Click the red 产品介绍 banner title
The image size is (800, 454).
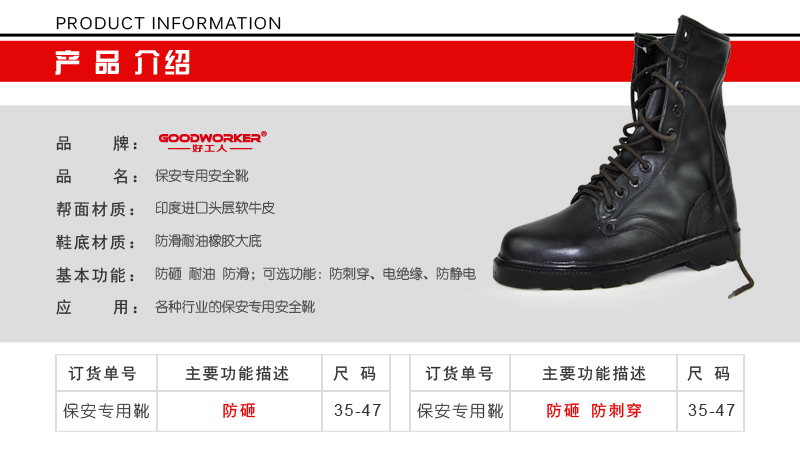122,62
